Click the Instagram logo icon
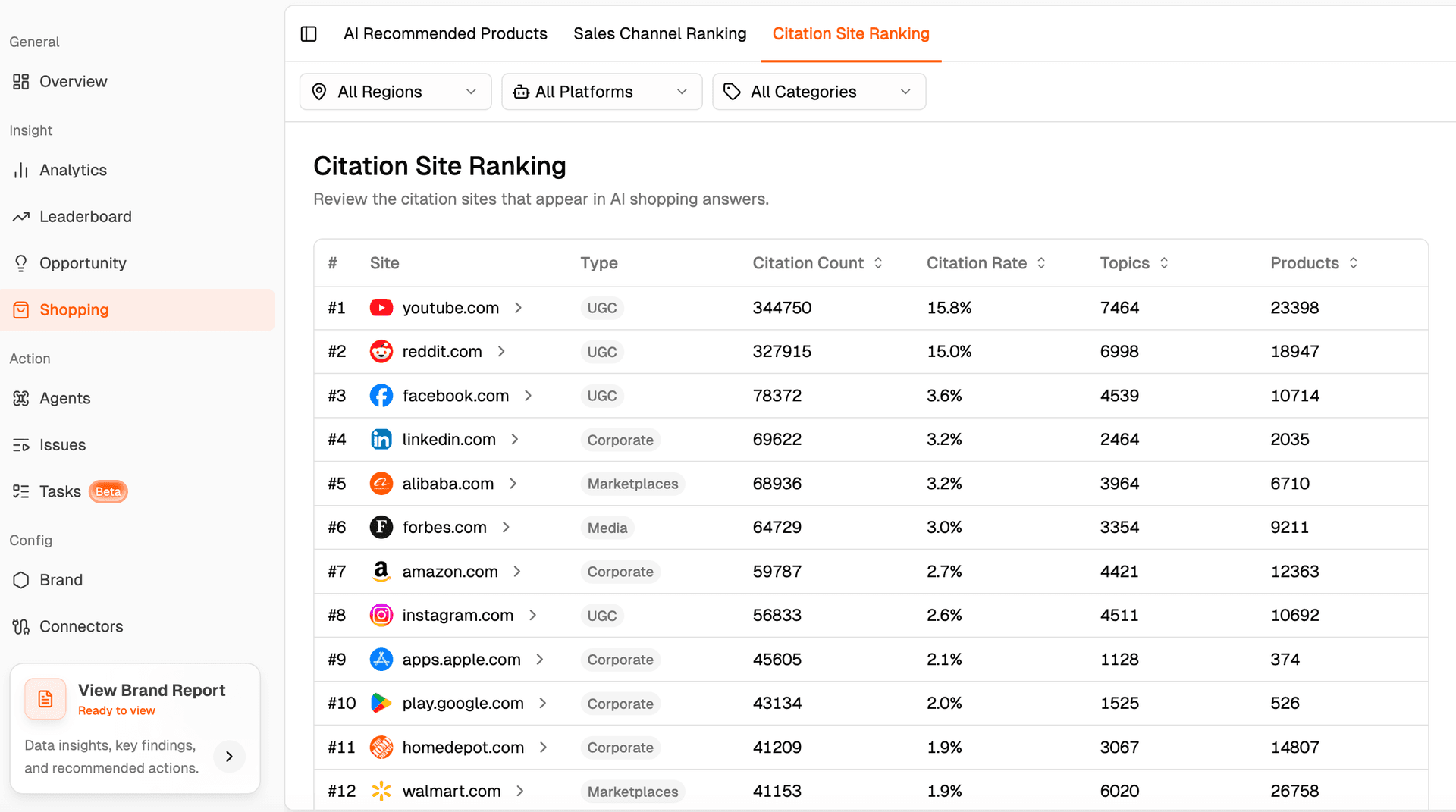1456x812 pixels. pos(381,616)
